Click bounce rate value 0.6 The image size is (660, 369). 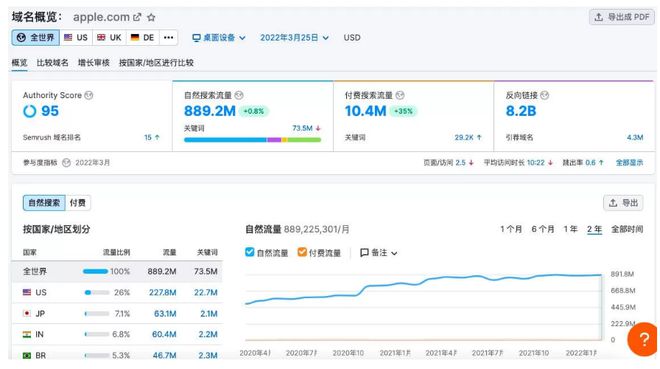[590, 162]
